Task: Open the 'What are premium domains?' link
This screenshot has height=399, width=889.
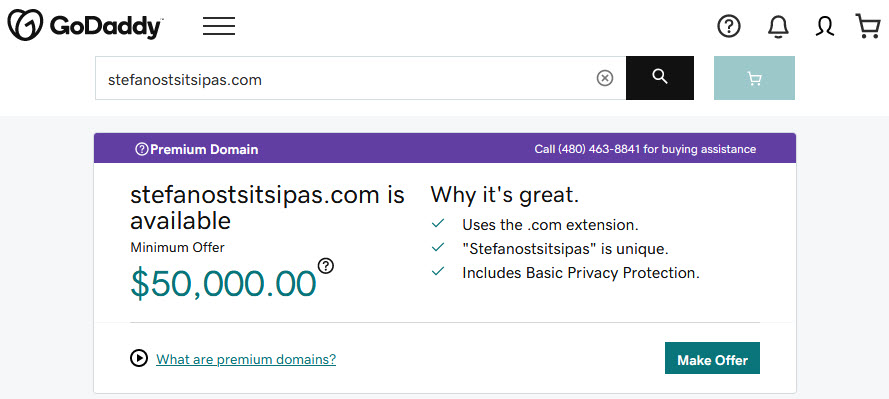Action: (246, 359)
